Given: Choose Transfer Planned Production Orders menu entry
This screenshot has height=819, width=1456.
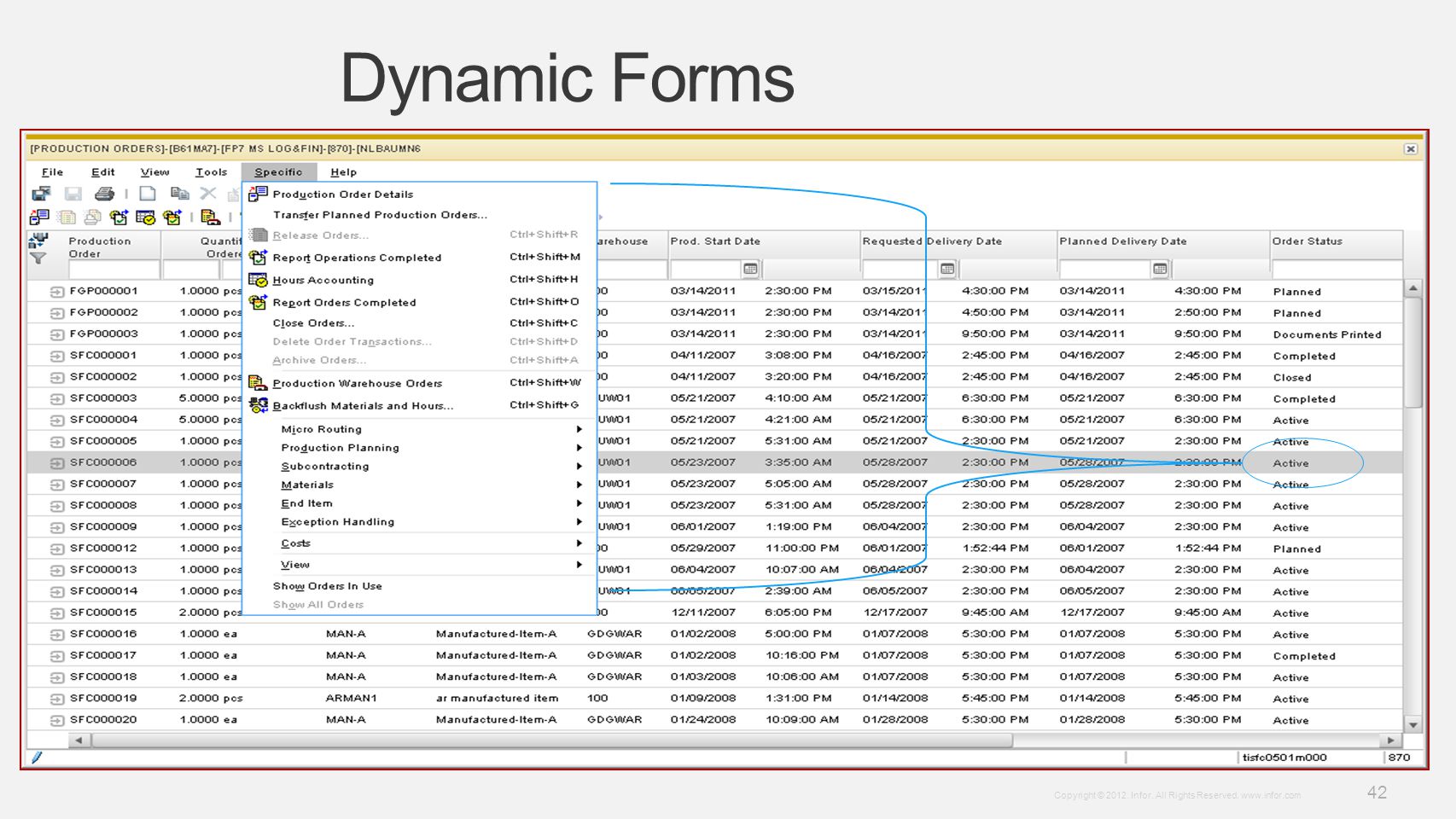Looking at the screenshot, I should pos(380,215).
